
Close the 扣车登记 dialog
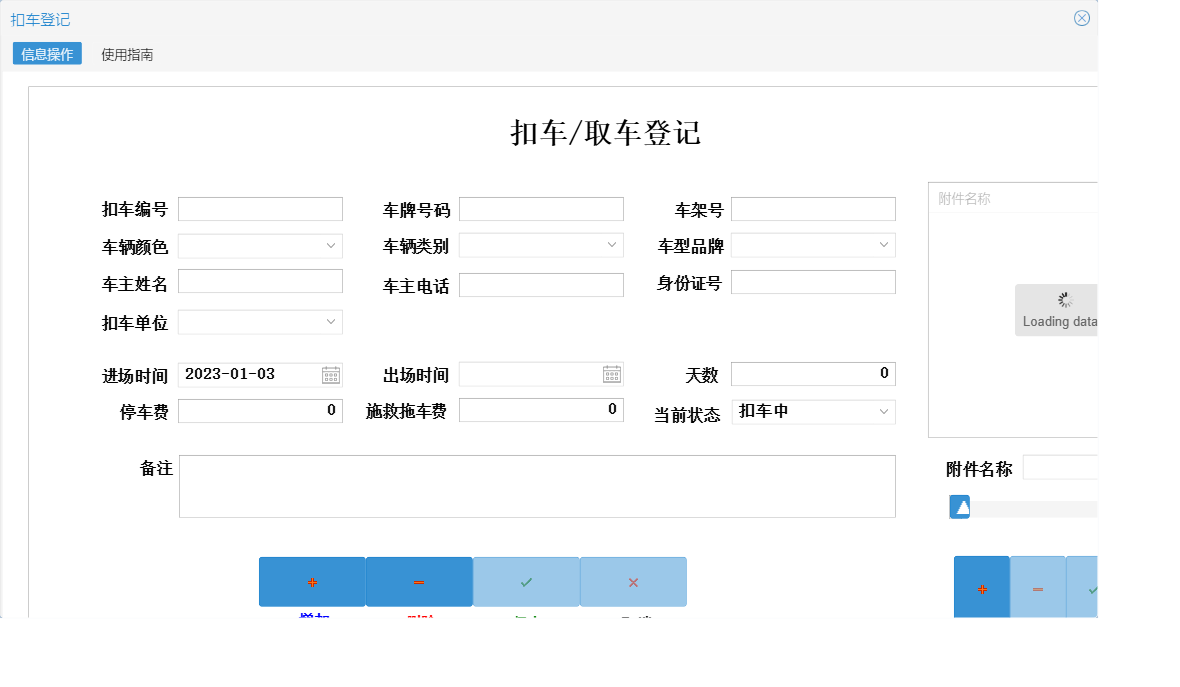[1081, 17]
